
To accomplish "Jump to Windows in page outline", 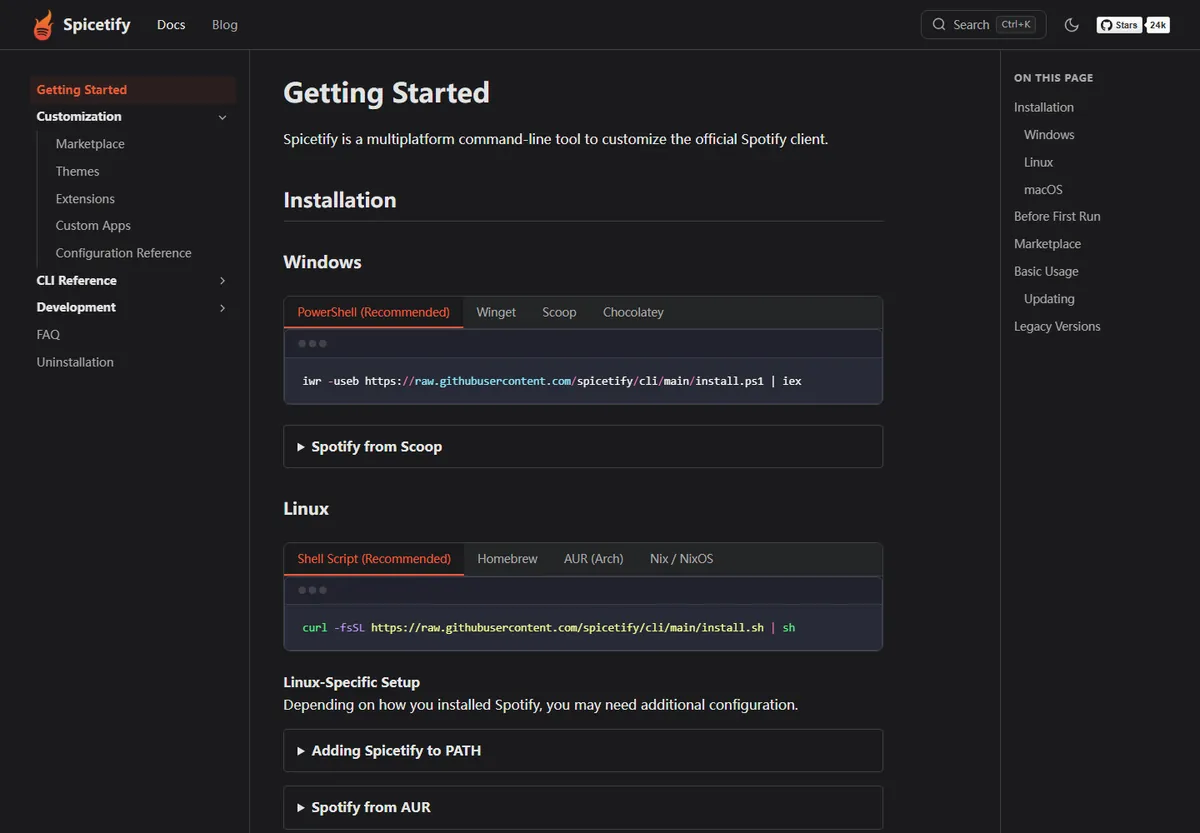I will 1049,135.
